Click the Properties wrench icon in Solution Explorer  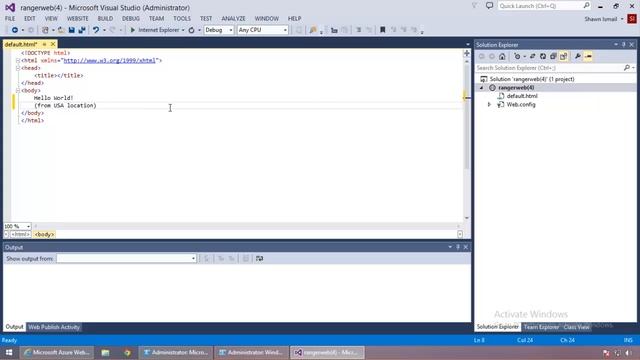point(578,56)
